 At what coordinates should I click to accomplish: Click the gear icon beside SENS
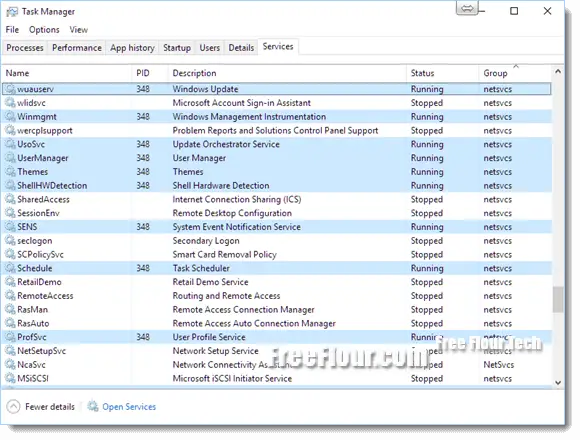point(10,227)
